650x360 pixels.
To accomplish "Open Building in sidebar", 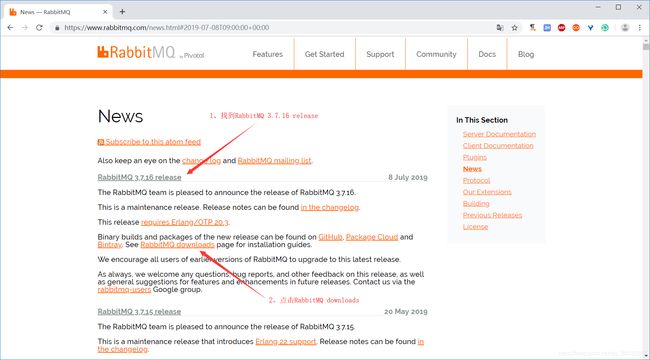I will coord(476,204).
